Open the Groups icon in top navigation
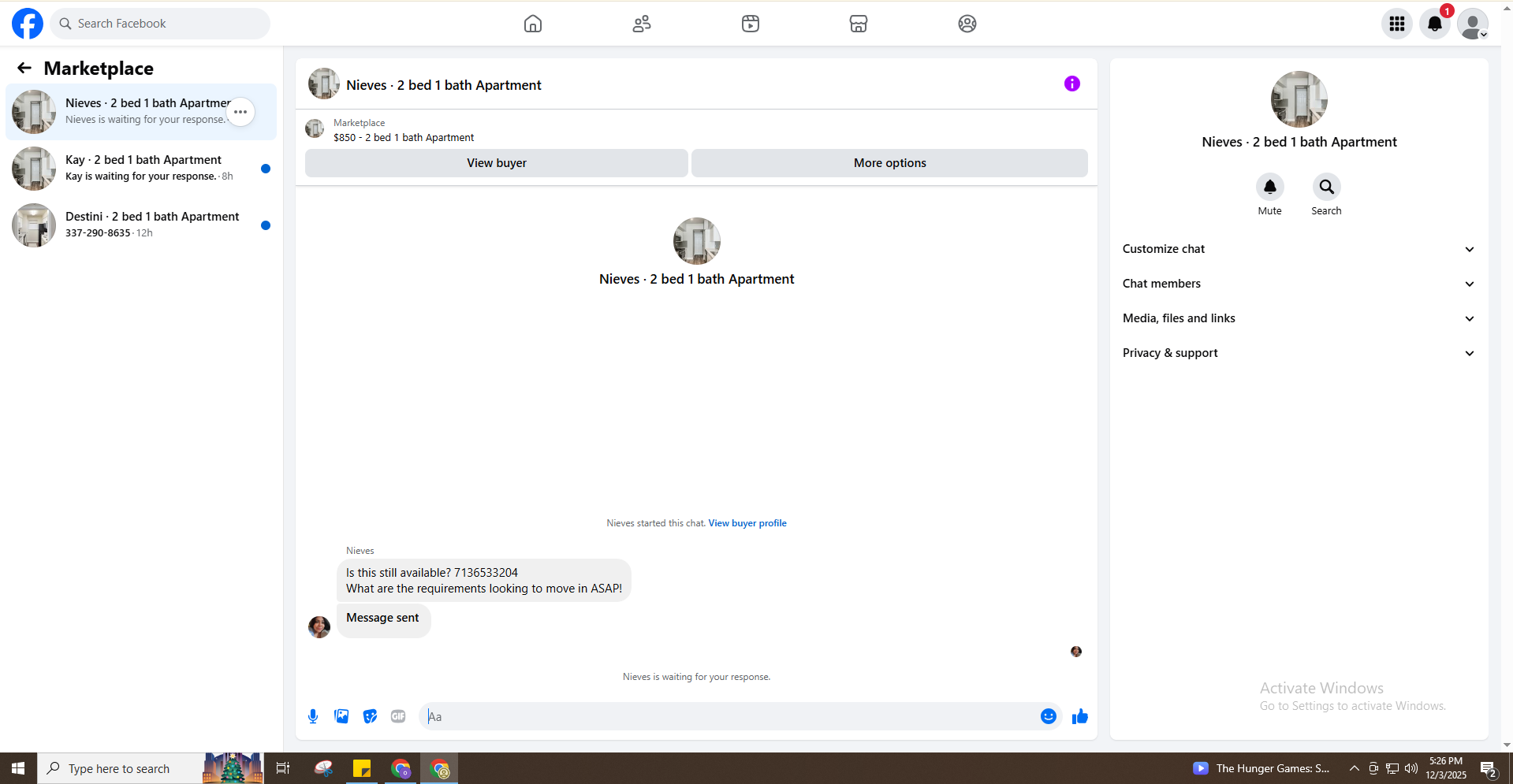Image resolution: width=1513 pixels, height=784 pixels. pos(967,24)
